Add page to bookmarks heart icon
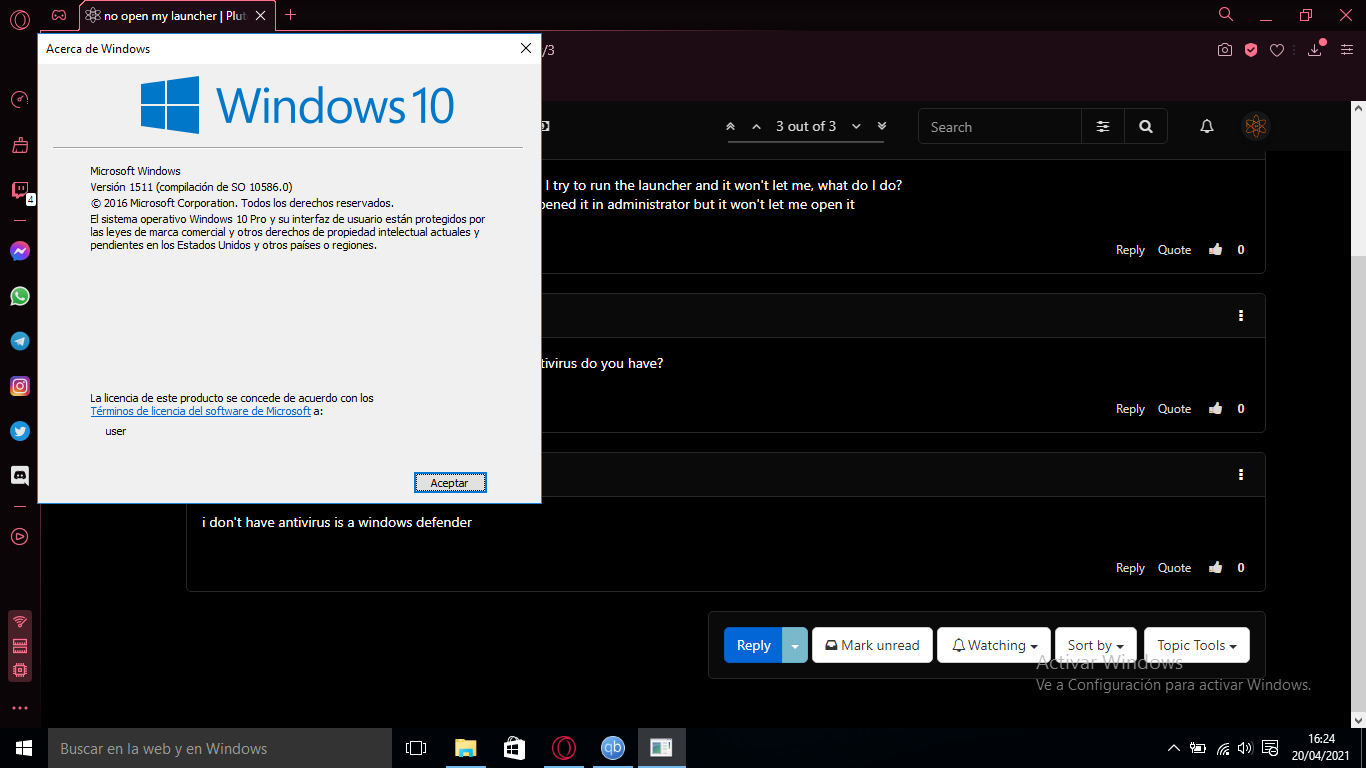 tap(1277, 50)
